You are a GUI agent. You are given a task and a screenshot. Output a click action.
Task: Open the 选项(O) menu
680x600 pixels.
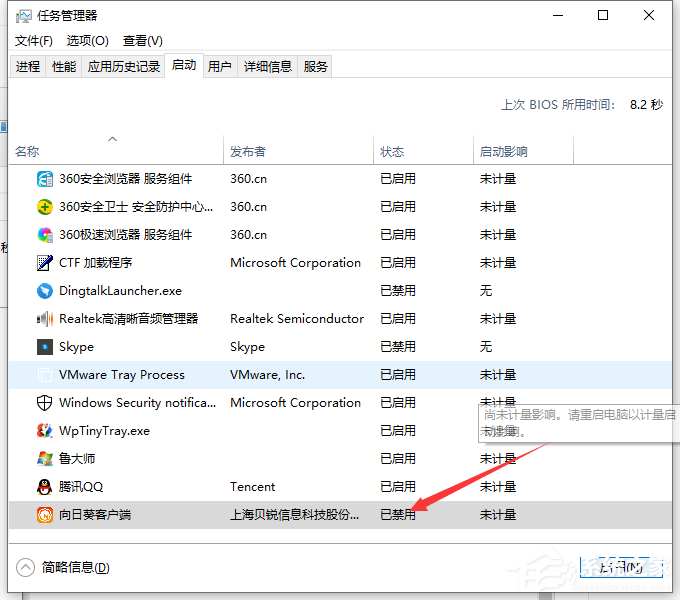[88, 41]
